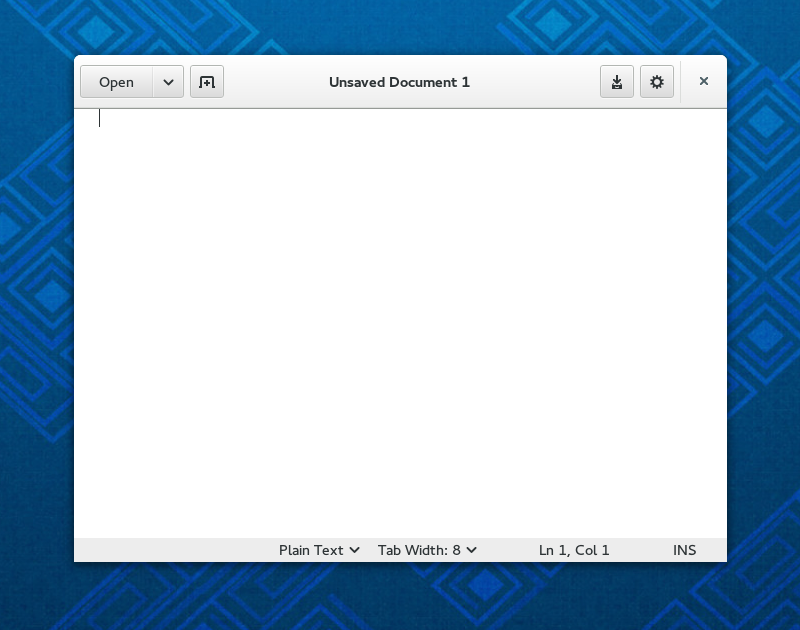Create a new document tab

click(207, 82)
